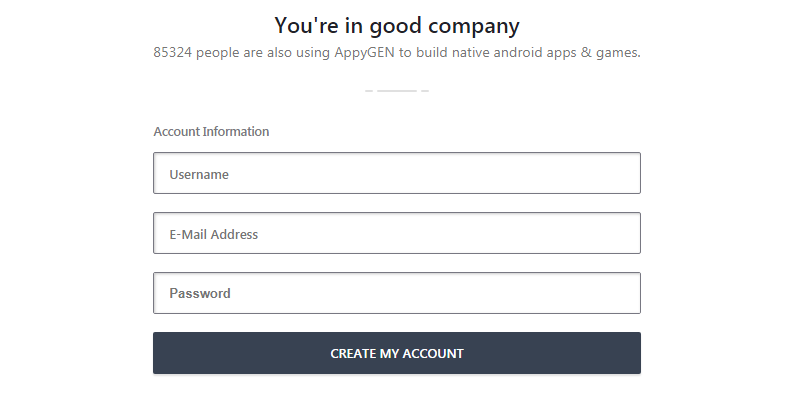
Task: Click the 85324 user count number
Action: tap(173, 53)
